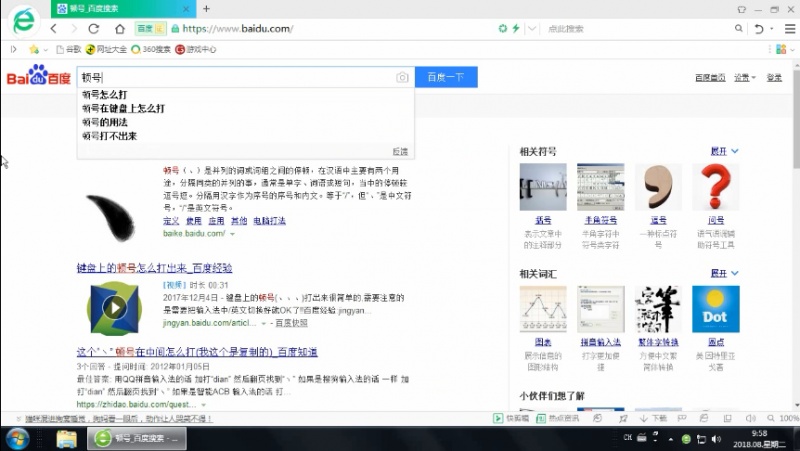Click the extensions grid icon on bookmarks bar
This screenshot has width=800, height=451.
781,49
